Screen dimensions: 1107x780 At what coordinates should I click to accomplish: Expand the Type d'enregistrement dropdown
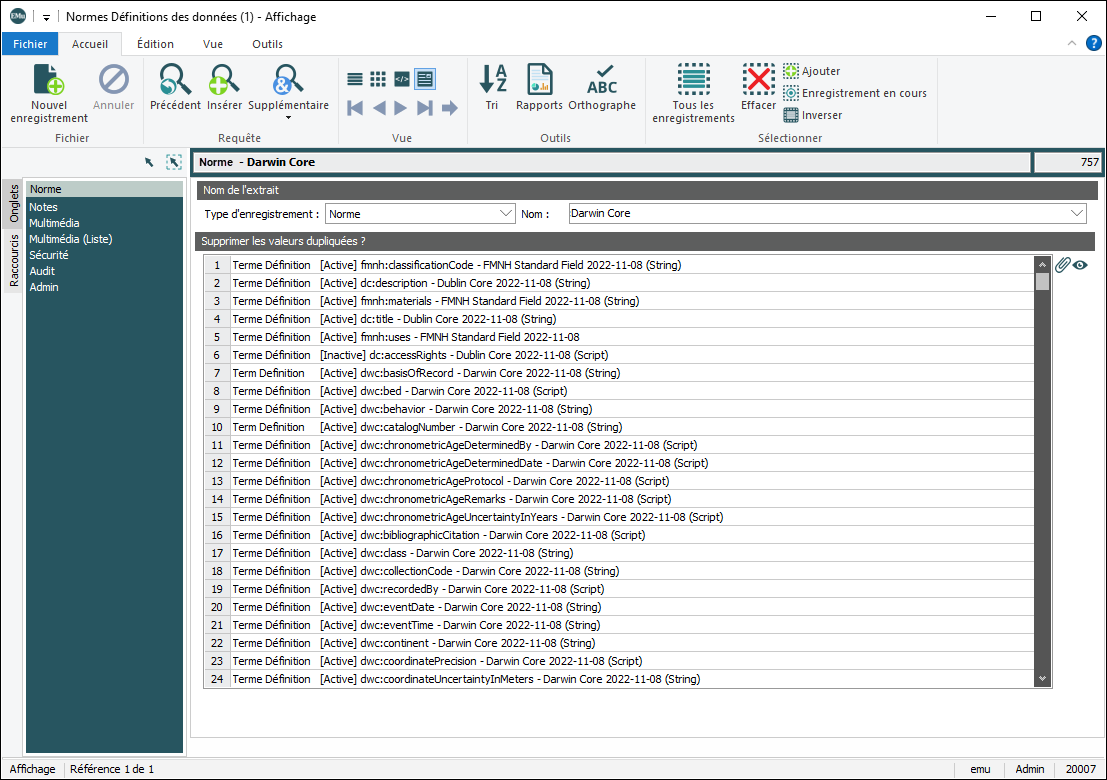pos(505,213)
